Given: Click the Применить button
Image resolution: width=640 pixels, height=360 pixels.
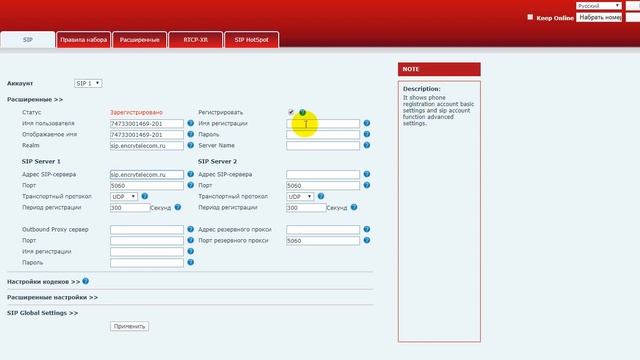Looking at the screenshot, I should [129, 326].
